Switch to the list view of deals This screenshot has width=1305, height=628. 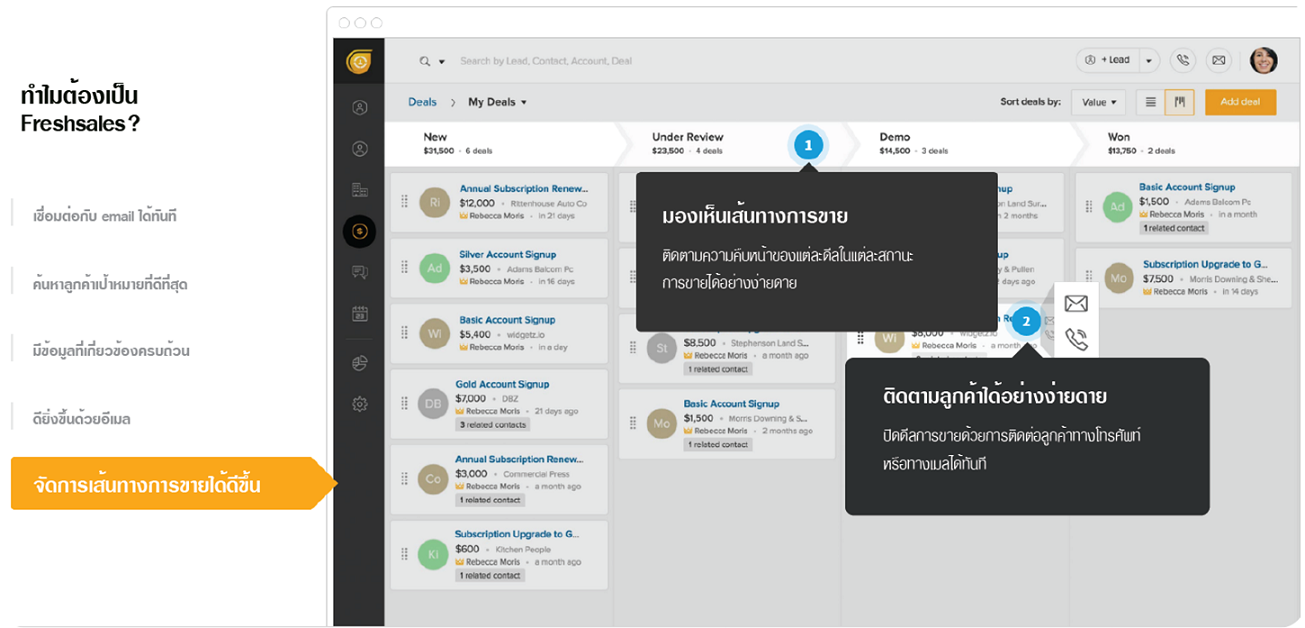pyautogui.click(x=1151, y=102)
